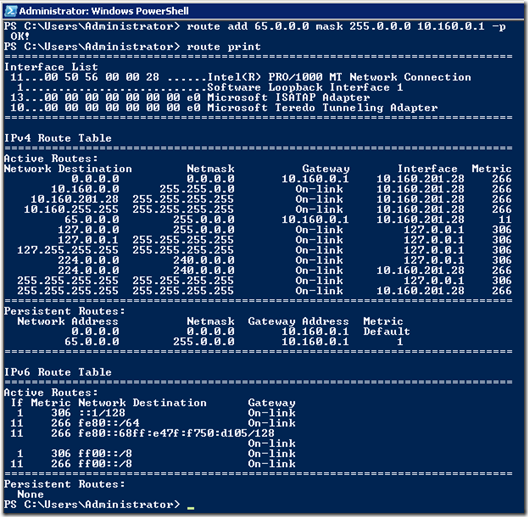Click the PowerShell icon in title bar
This screenshot has width=528, height=517.
click(x=10, y=11)
